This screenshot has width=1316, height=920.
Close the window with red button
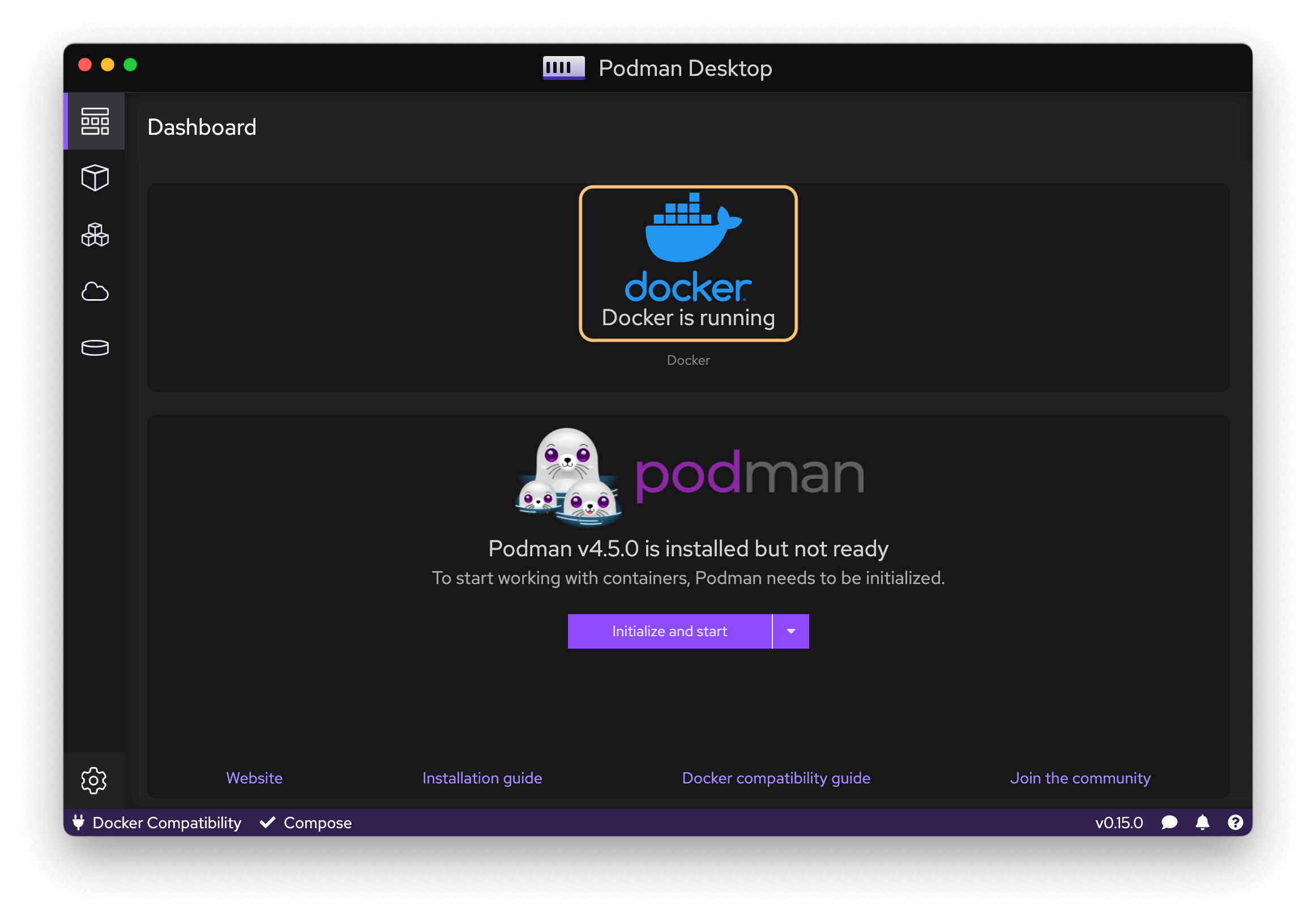coord(85,65)
